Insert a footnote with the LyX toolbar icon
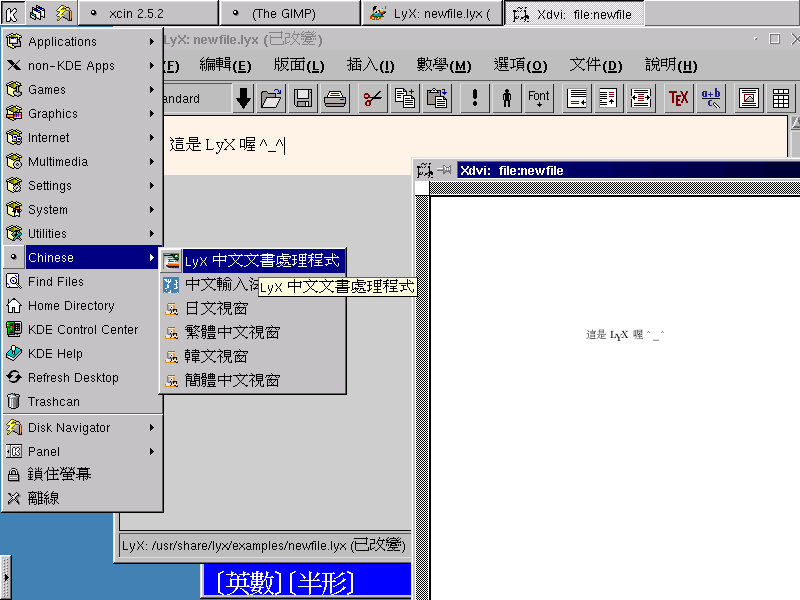The image size is (800, 600). (x=577, y=98)
